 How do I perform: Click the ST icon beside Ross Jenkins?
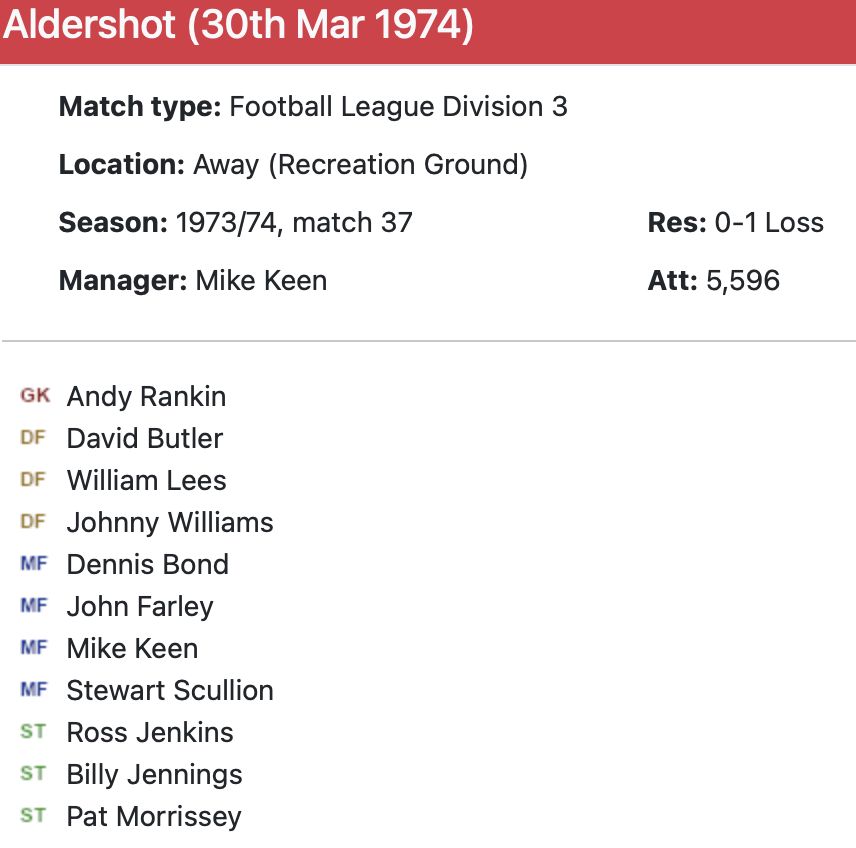point(33,732)
